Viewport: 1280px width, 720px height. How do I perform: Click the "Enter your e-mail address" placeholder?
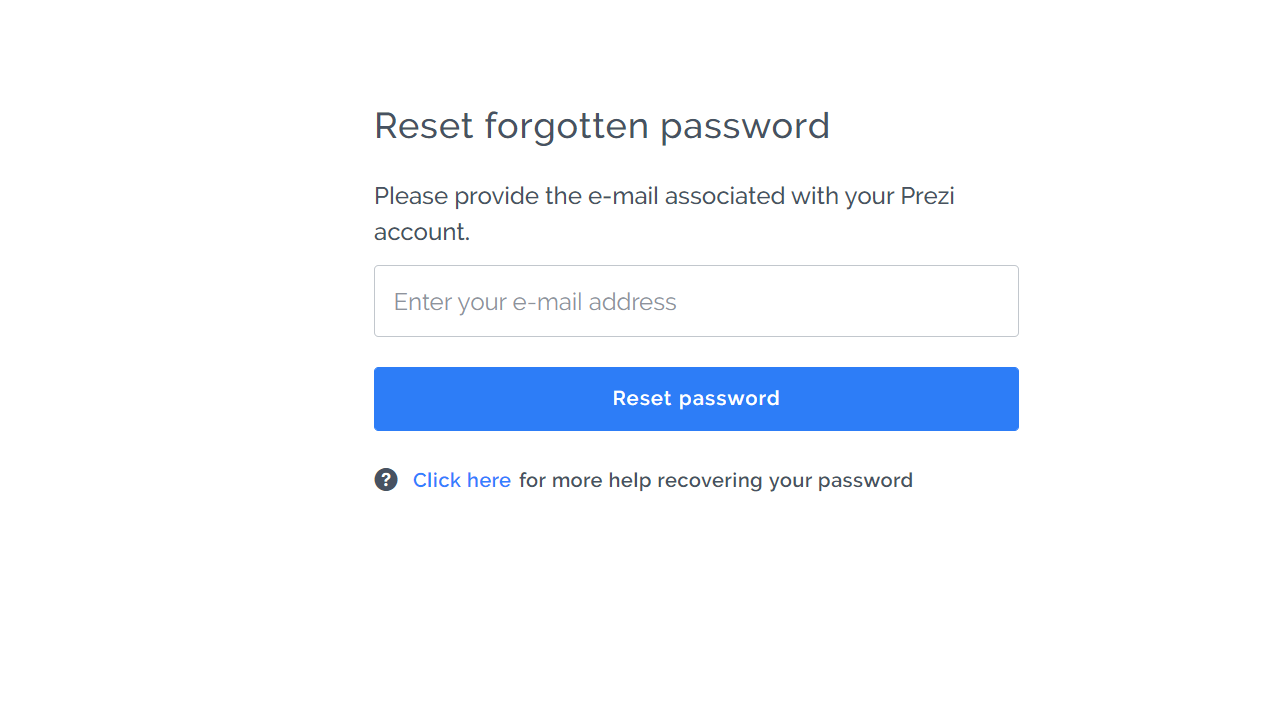point(535,302)
